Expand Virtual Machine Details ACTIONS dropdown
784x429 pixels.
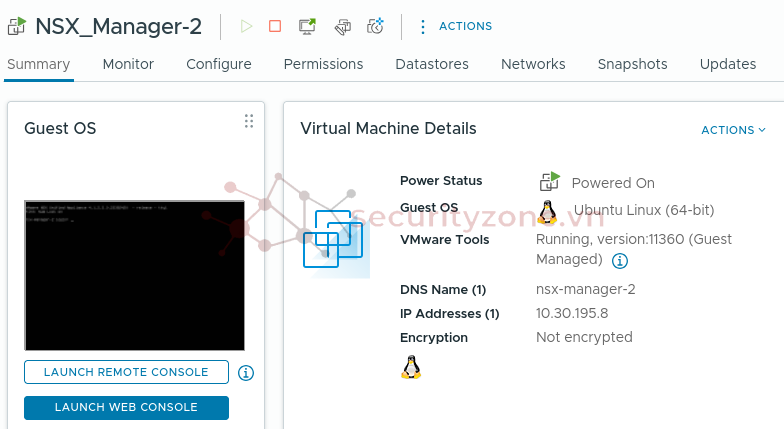(x=733, y=130)
